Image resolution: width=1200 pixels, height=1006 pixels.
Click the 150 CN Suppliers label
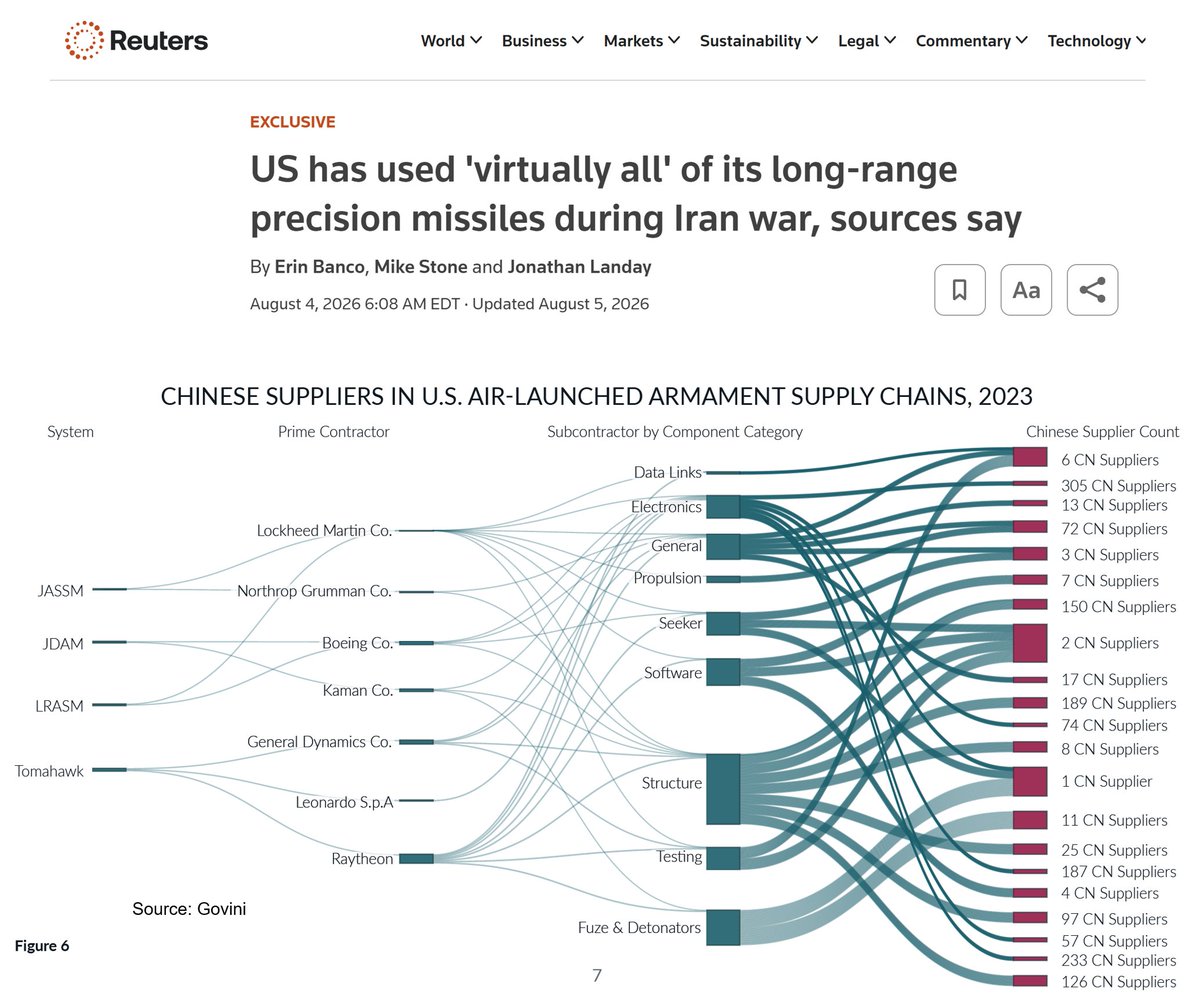pyautogui.click(x=1119, y=607)
